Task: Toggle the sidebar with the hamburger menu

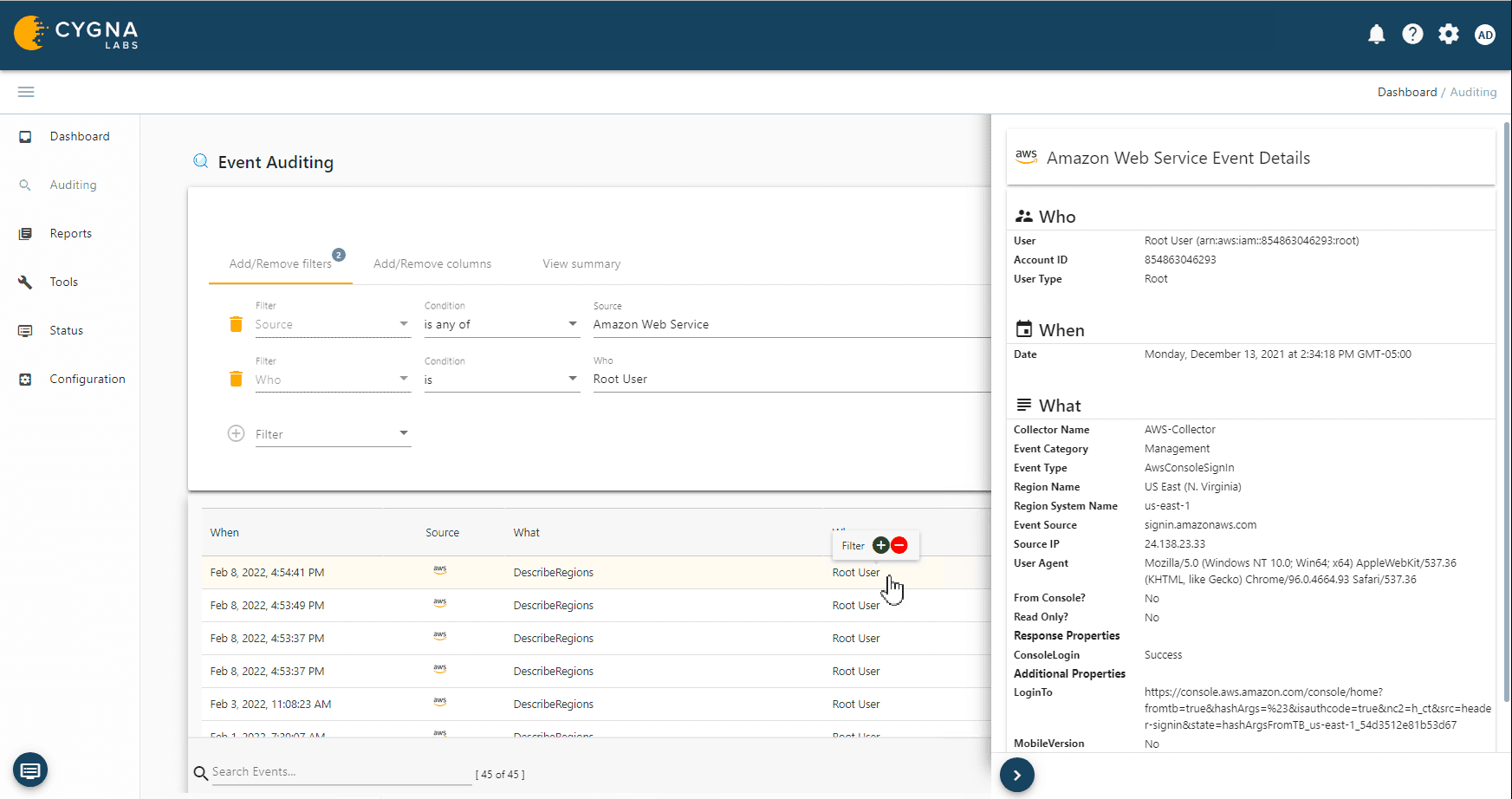Action: click(25, 91)
